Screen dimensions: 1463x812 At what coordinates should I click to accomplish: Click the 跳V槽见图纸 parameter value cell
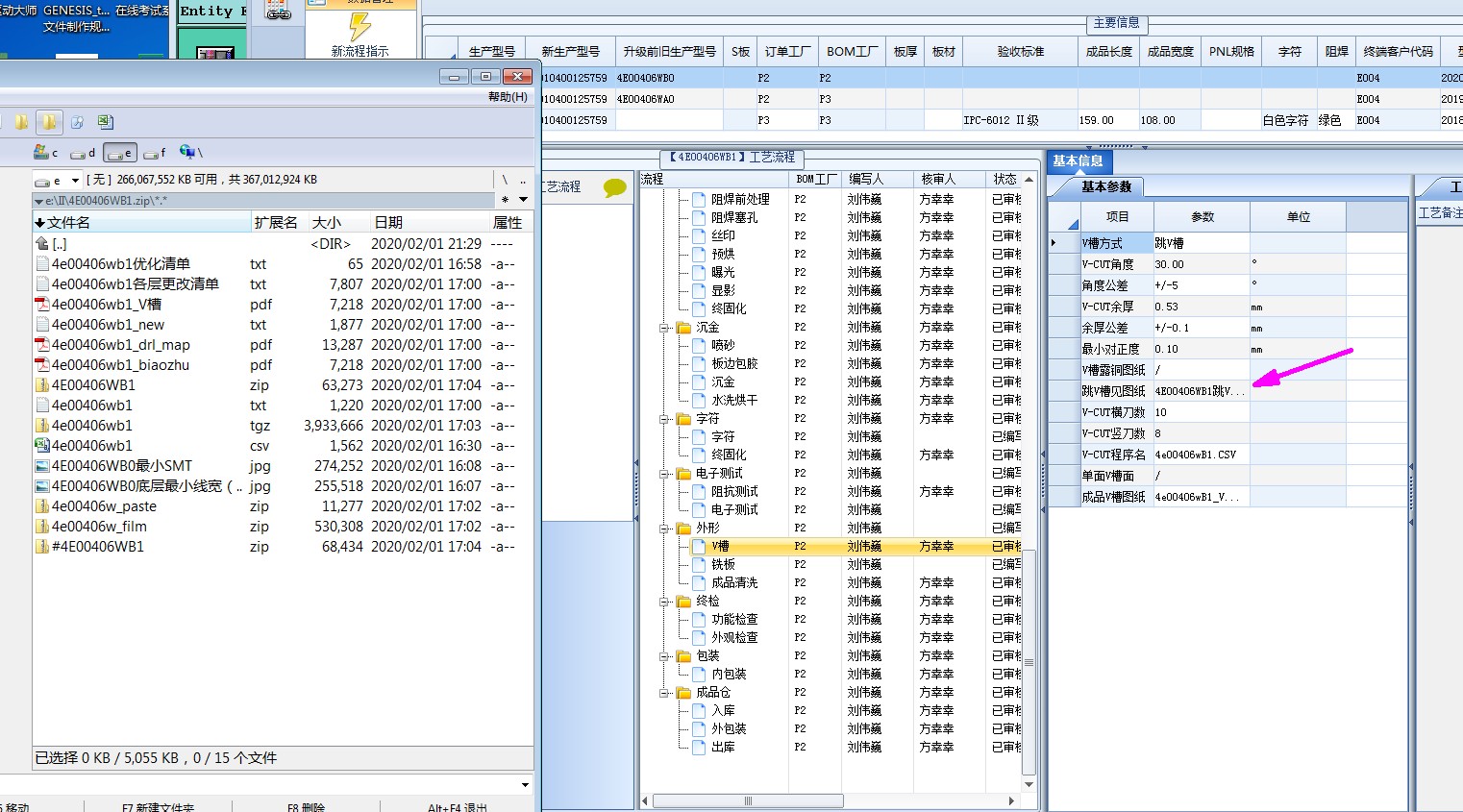[1202, 391]
